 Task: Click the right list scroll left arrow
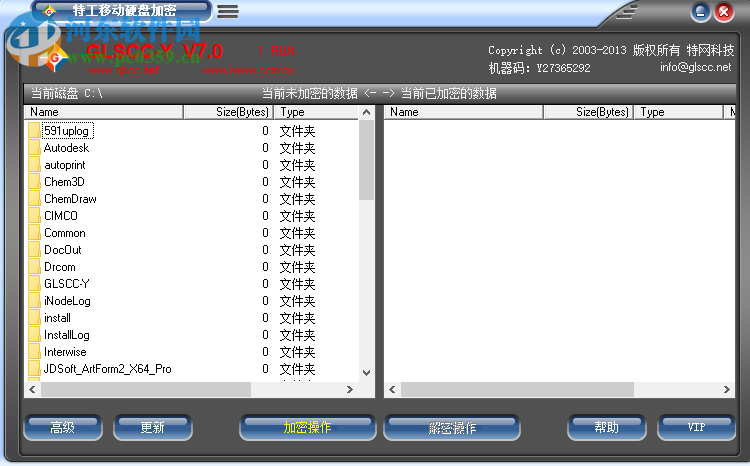tap(392, 389)
